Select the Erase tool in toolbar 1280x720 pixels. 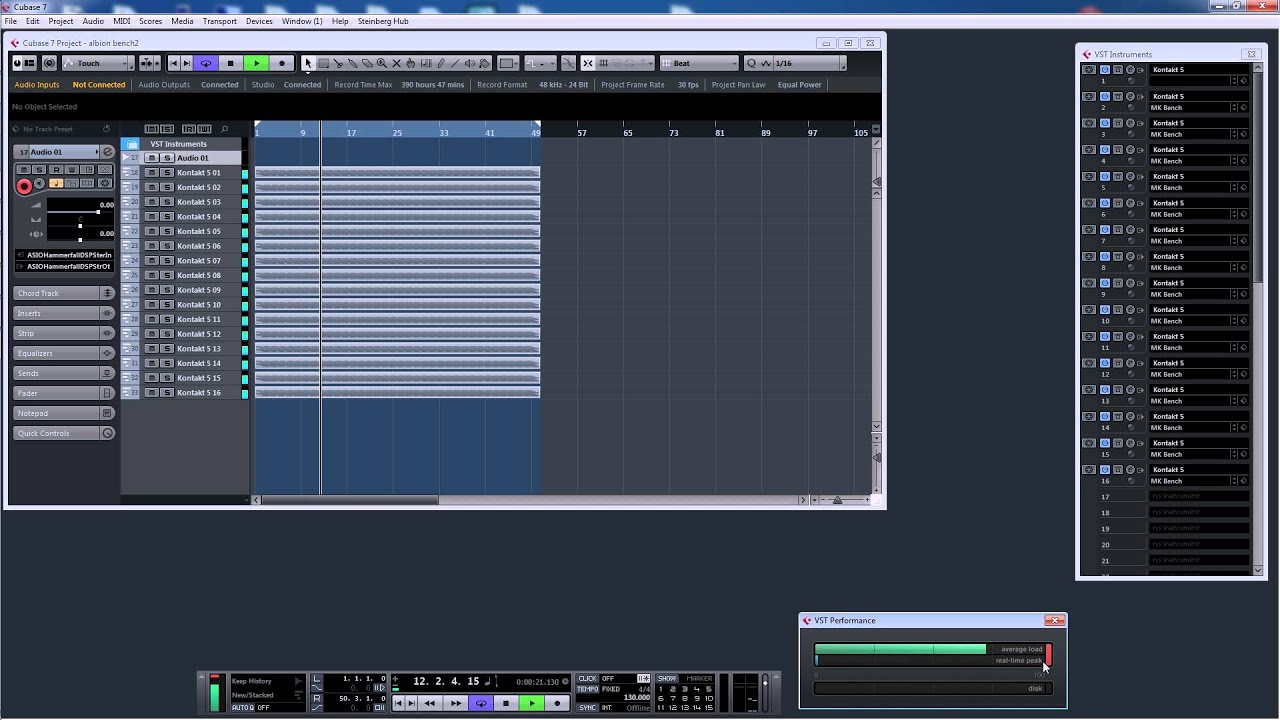(x=367, y=63)
